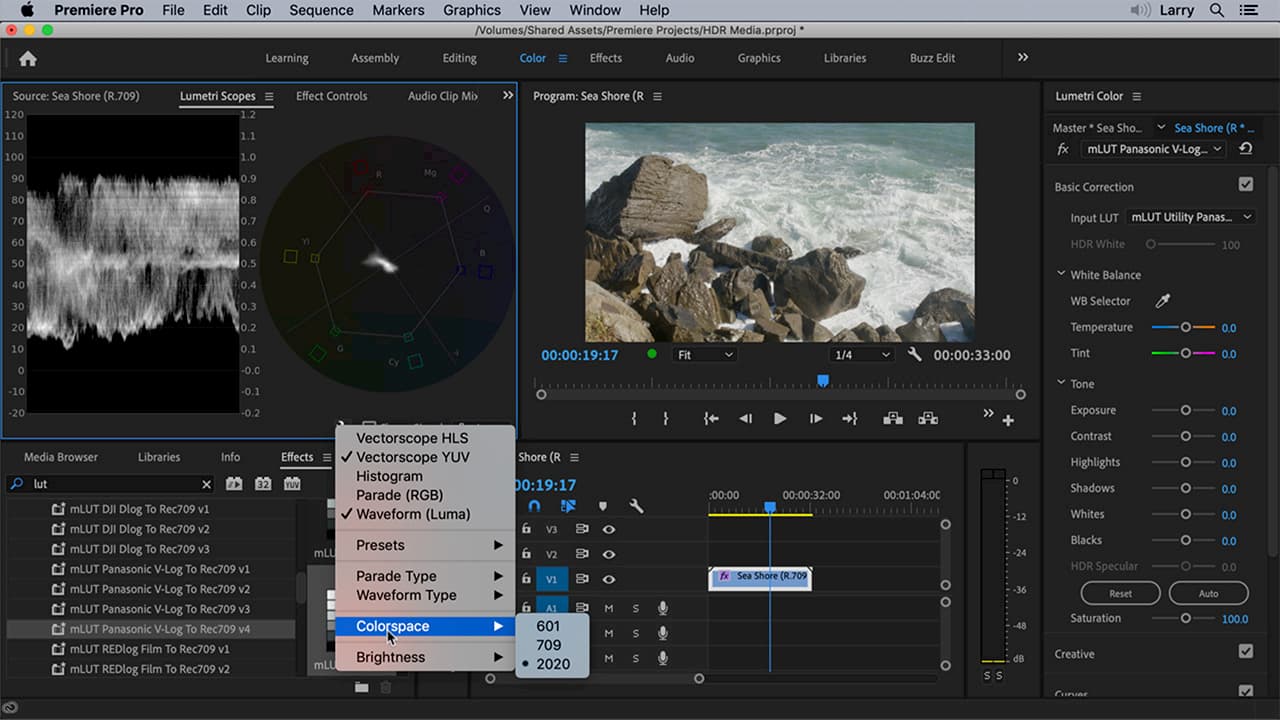Toggle the Linked Selection icon
The height and width of the screenshot is (720, 1280).
(x=568, y=506)
